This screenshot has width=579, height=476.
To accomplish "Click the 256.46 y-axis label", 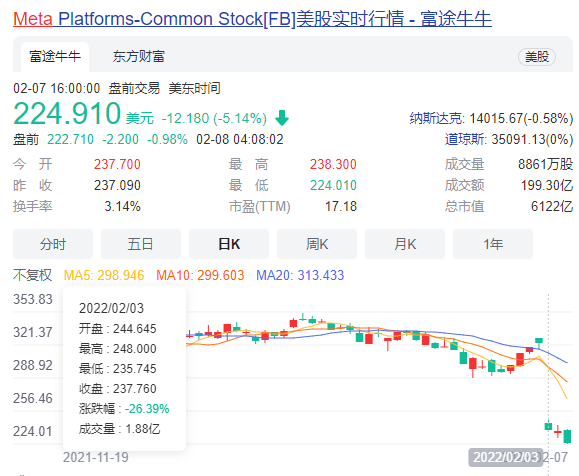I will pos(33,398).
